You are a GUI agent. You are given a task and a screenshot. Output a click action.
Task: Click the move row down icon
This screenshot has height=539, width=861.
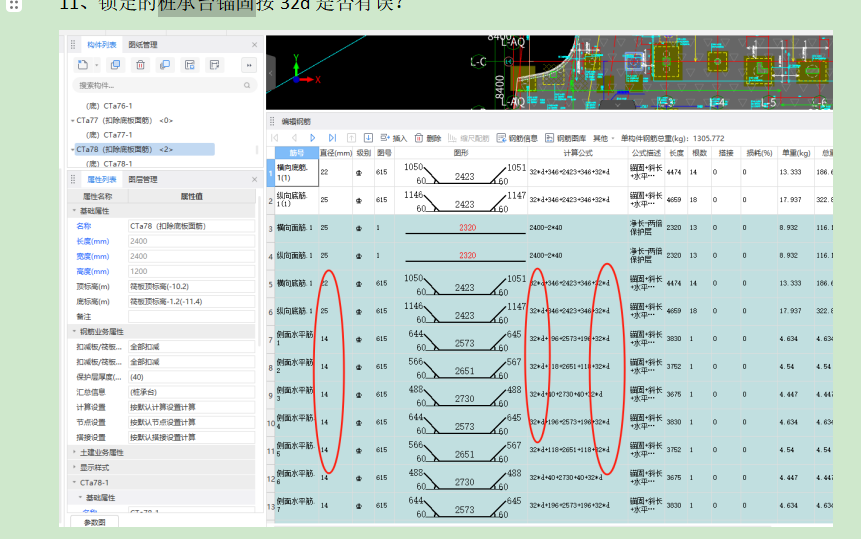pyautogui.click(x=368, y=138)
